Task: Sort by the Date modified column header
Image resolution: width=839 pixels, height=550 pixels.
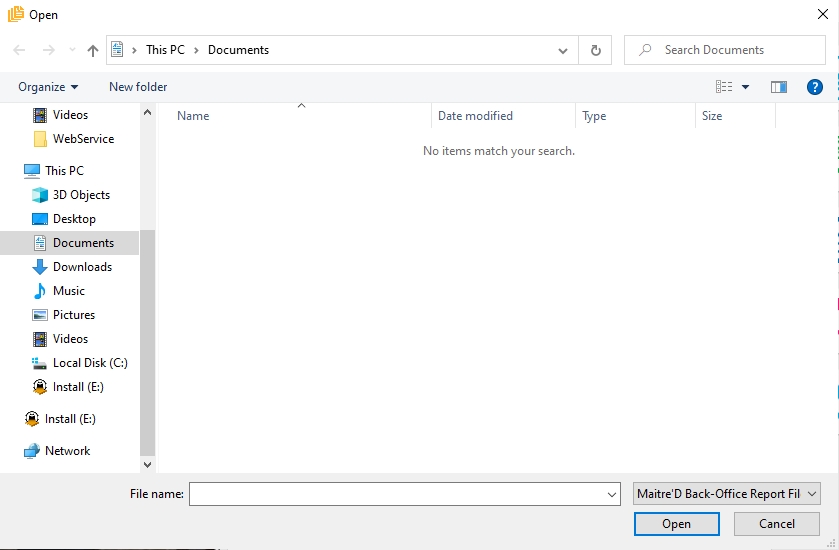Action: 475,116
